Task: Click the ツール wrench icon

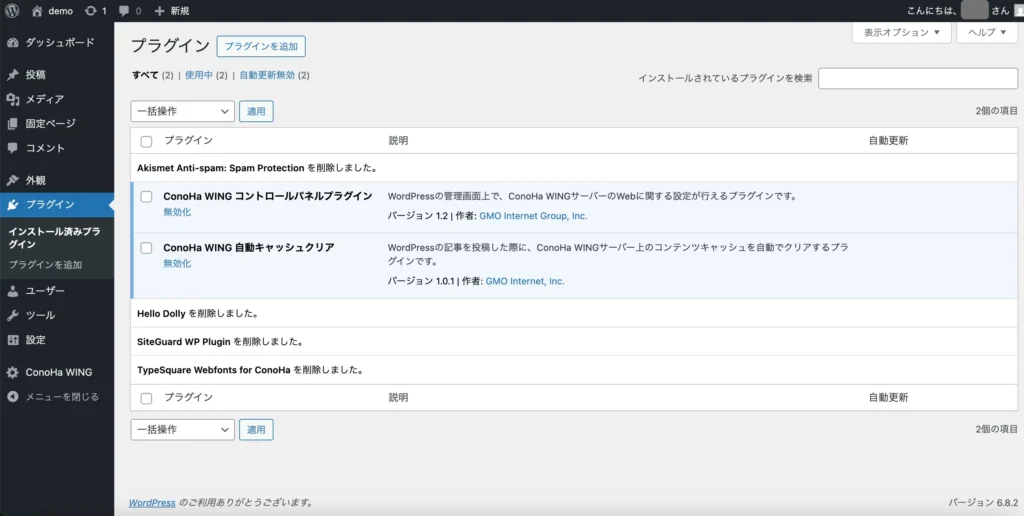Action: 12,315
